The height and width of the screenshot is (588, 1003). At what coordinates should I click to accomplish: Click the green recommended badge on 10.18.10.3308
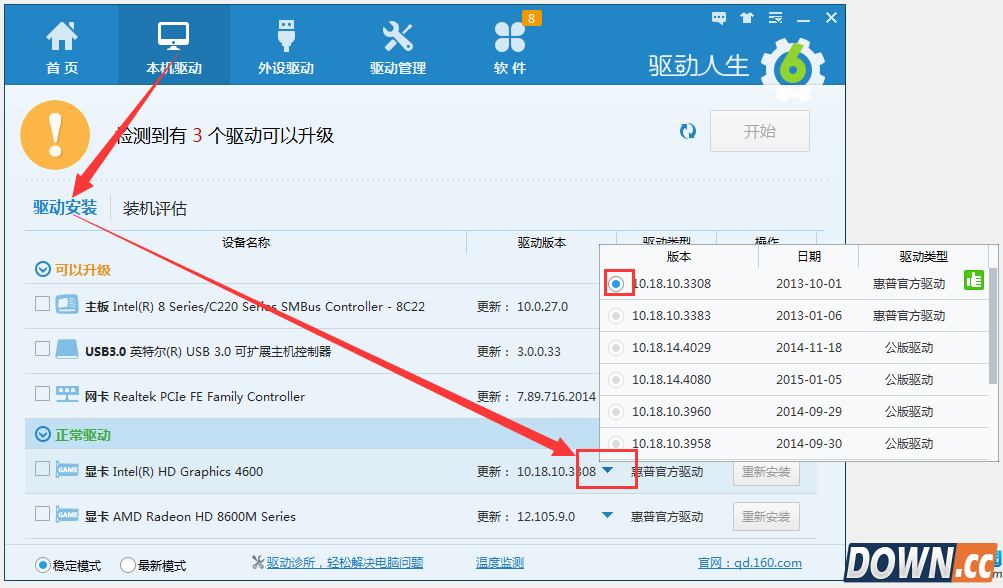point(973,281)
